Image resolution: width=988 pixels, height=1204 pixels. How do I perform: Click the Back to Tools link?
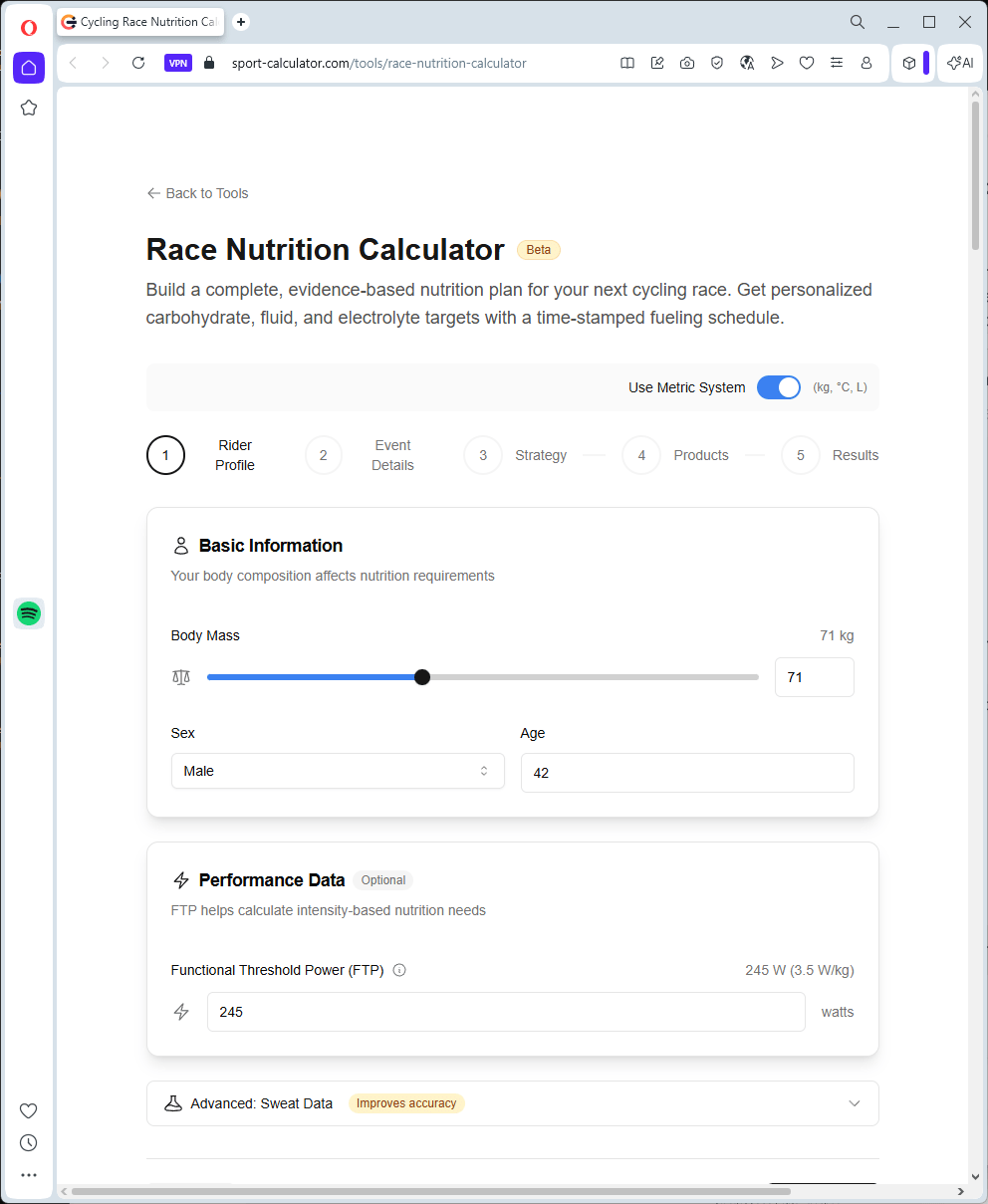pyautogui.click(x=197, y=193)
